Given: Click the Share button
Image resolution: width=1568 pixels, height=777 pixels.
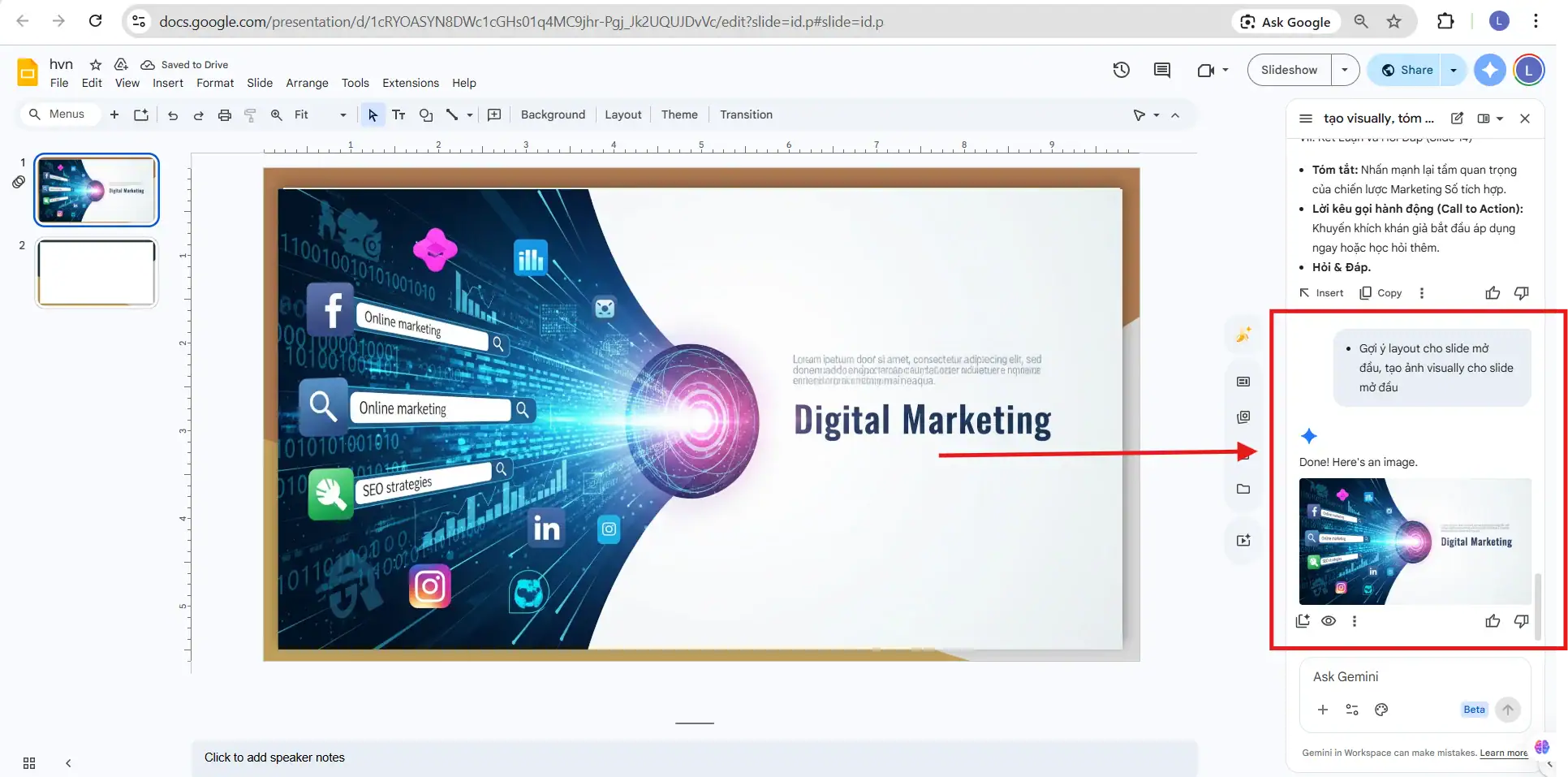Looking at the screenshot, I should click(1406, 70).
